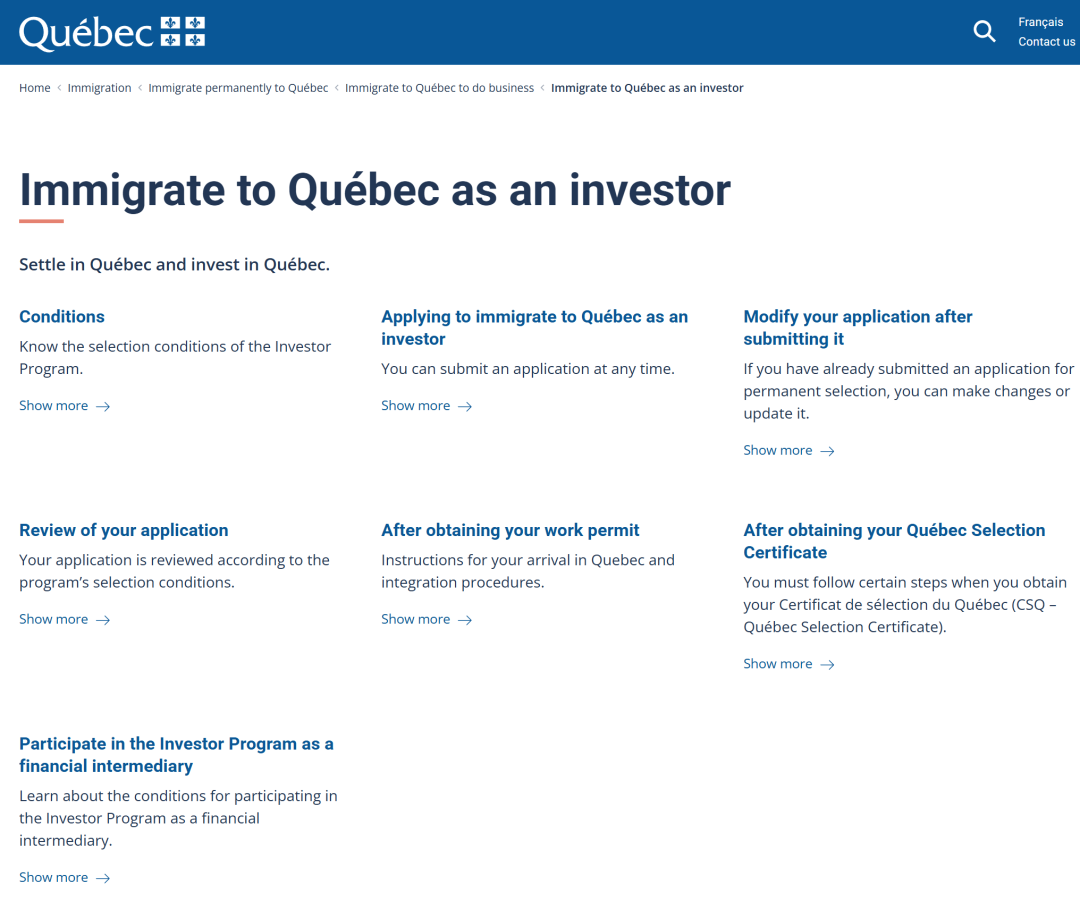The image size is (1080, 901).
Task: Open Immigrate to Québec to do business breadcrumb
Action: (x=439, y=88)
